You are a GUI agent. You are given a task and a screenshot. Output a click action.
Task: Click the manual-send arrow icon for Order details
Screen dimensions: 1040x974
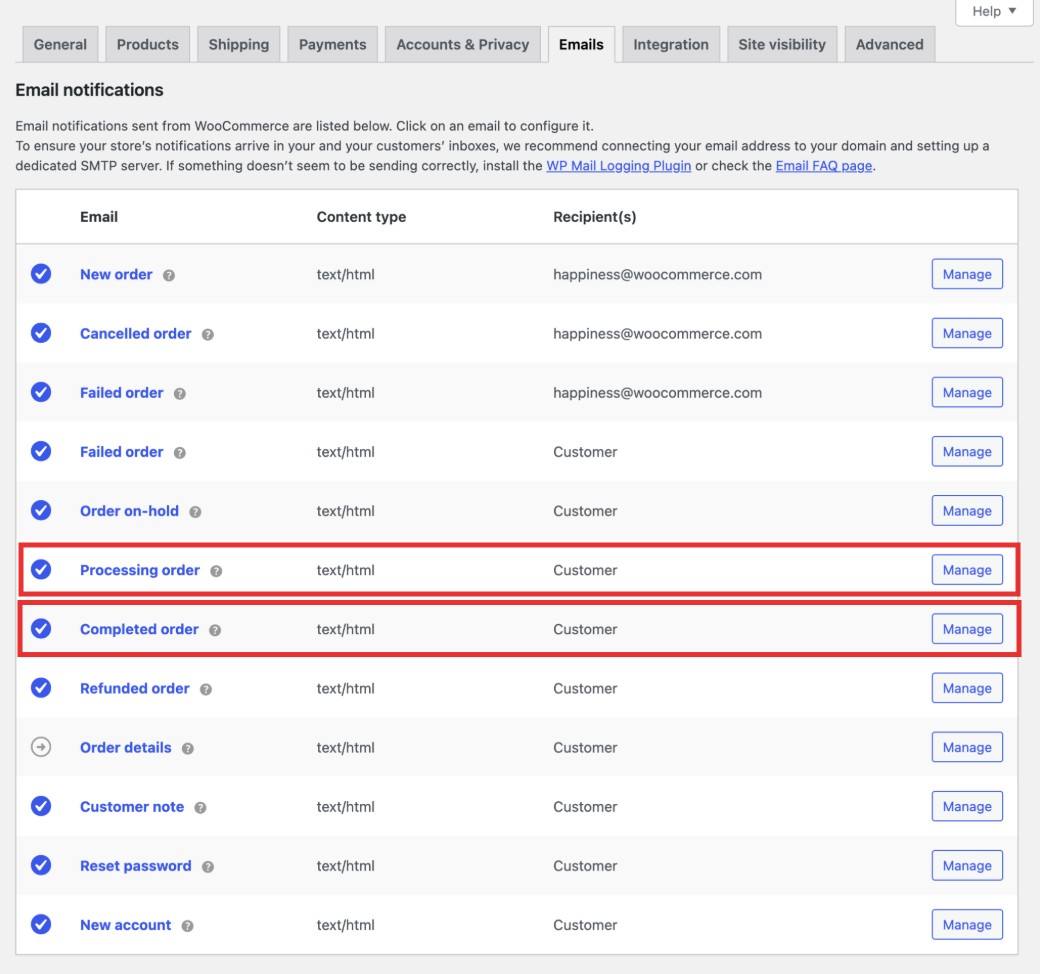click(x=41, y=746)
